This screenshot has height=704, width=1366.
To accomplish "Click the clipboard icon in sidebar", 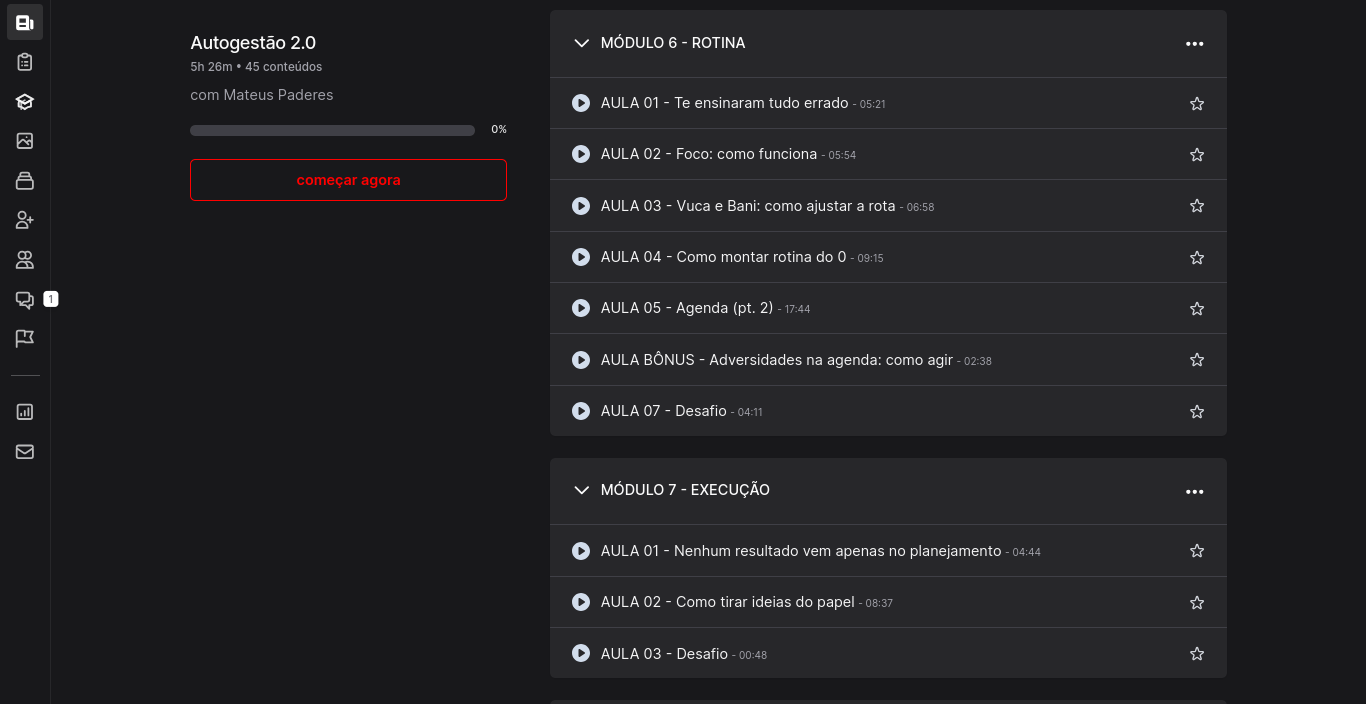I will (25, 62).
